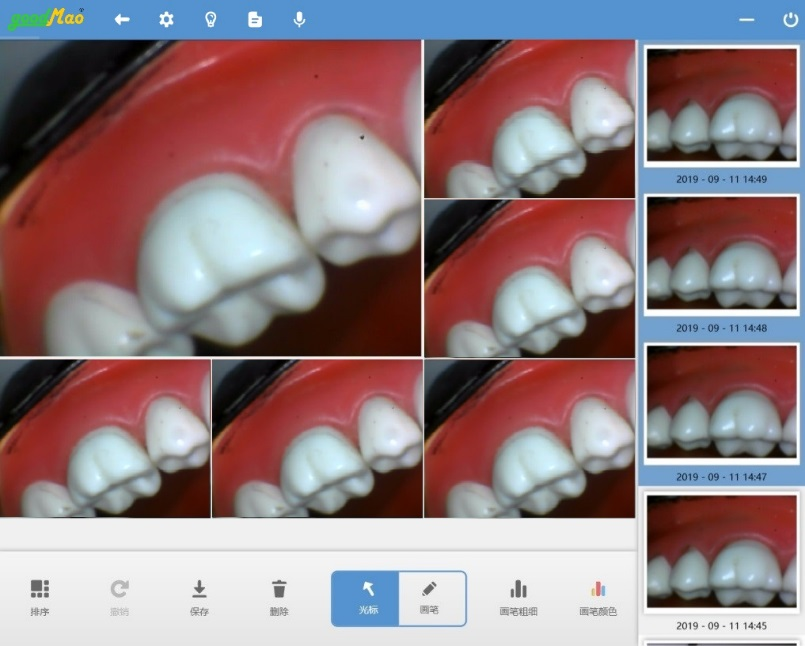Switch to 画笔 pen mode
Image resolution: width=805 pixels, height=646 pixels.
(431, 598)
